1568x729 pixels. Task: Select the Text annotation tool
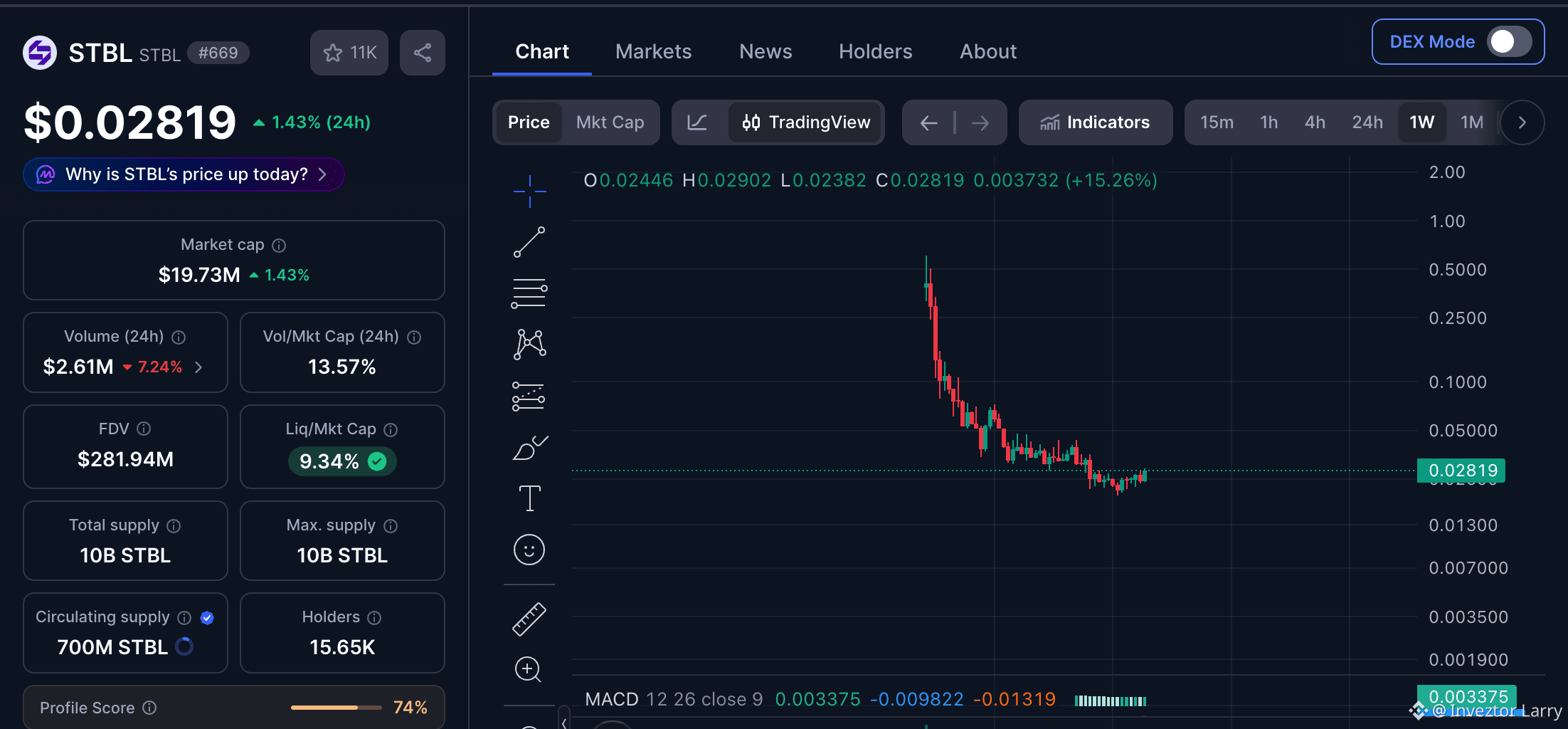[x=529, y=498]
